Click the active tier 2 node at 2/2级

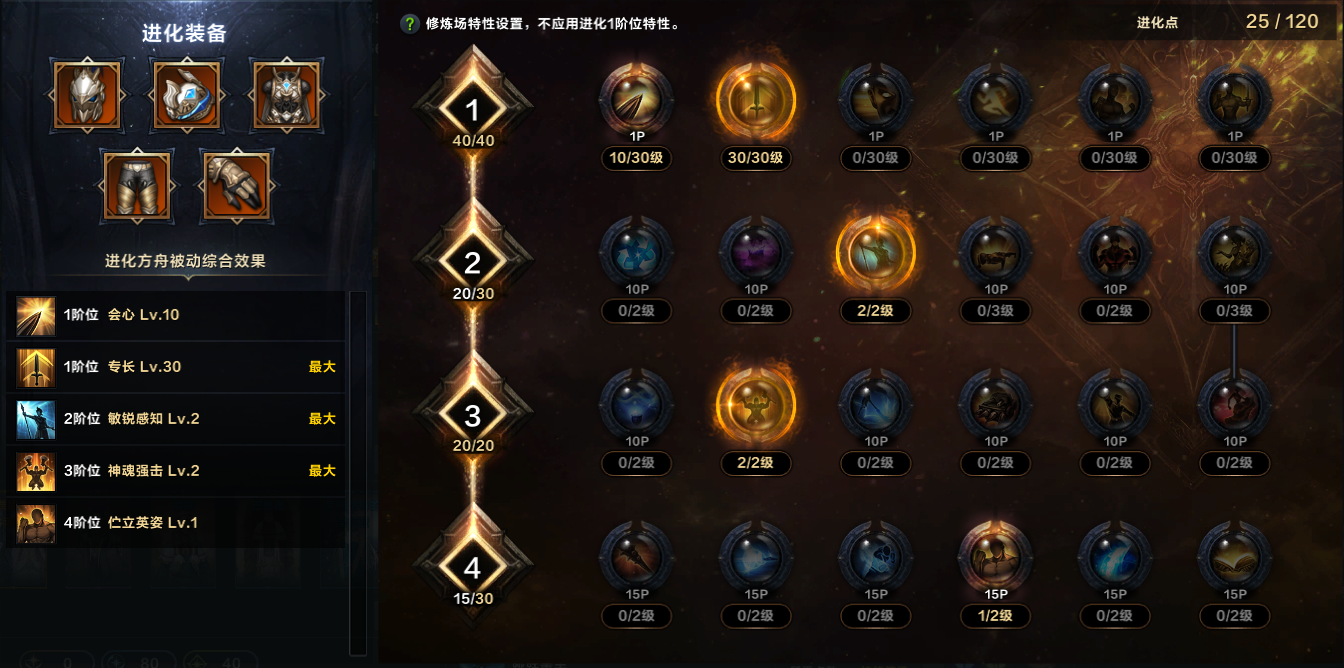(876, 253)
